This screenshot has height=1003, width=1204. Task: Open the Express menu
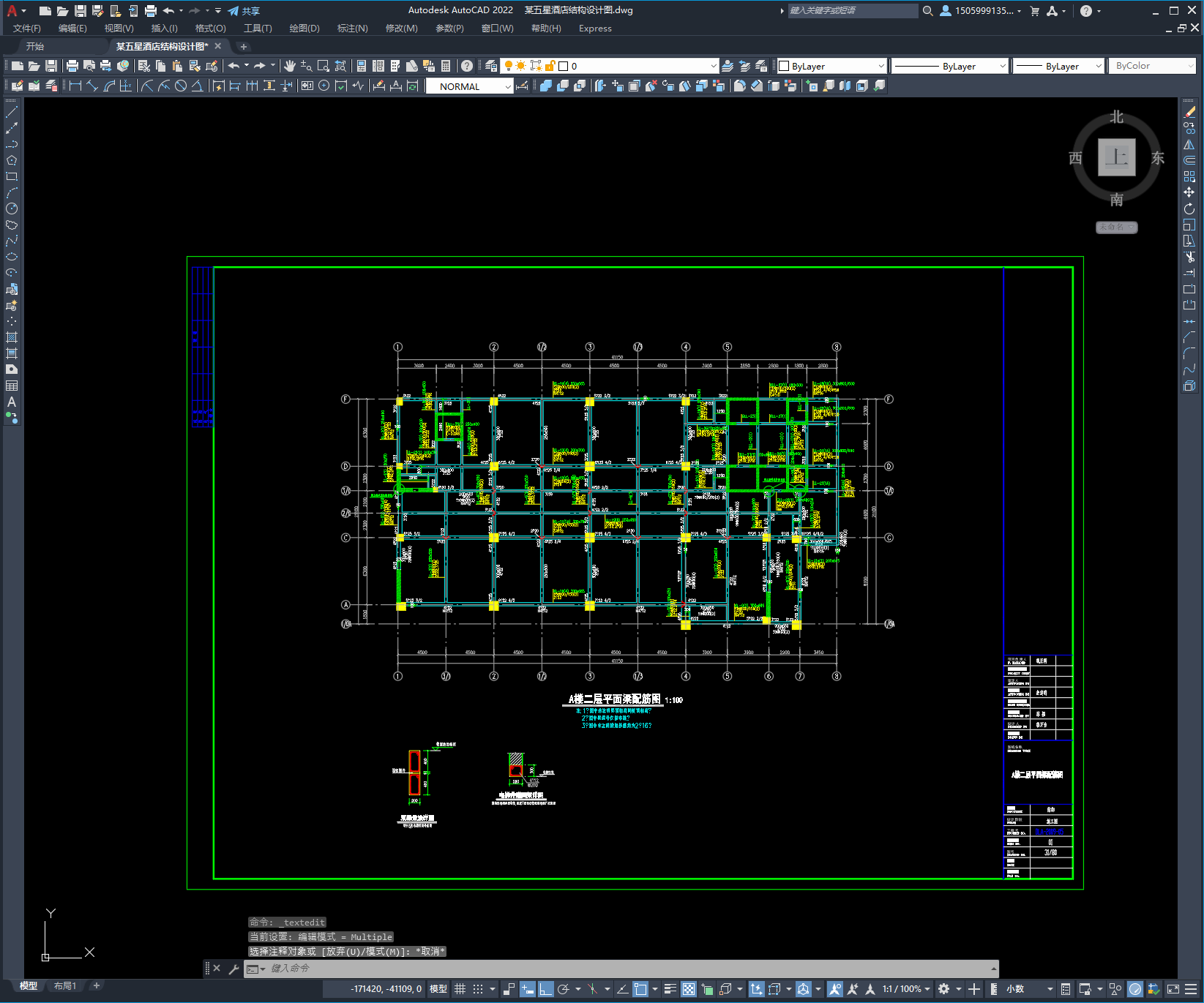[595, 29]
